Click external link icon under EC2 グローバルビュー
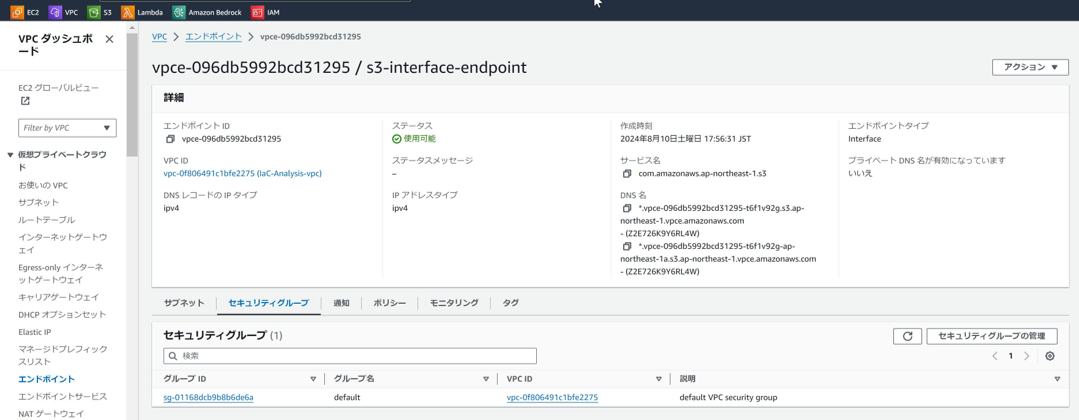 25,101
